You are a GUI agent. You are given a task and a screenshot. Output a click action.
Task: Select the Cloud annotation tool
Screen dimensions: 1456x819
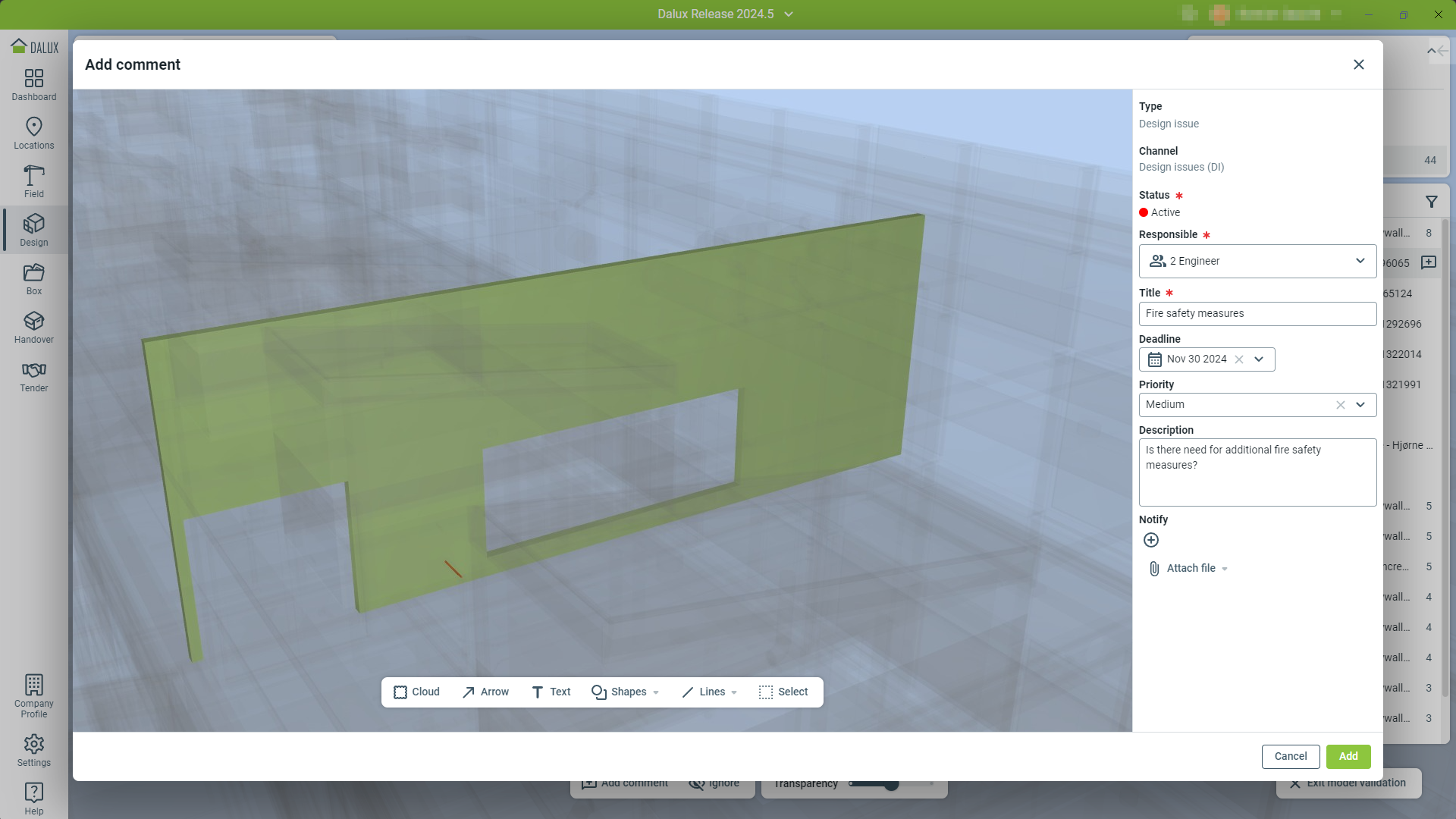(416, 692)
